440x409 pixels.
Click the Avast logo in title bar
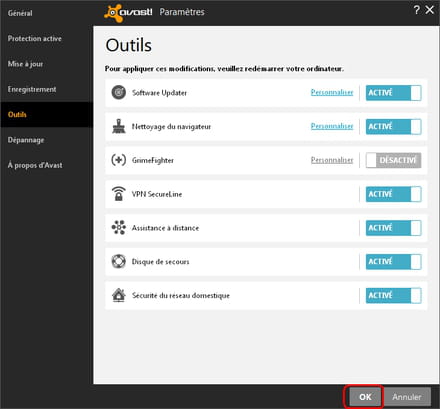128,13
